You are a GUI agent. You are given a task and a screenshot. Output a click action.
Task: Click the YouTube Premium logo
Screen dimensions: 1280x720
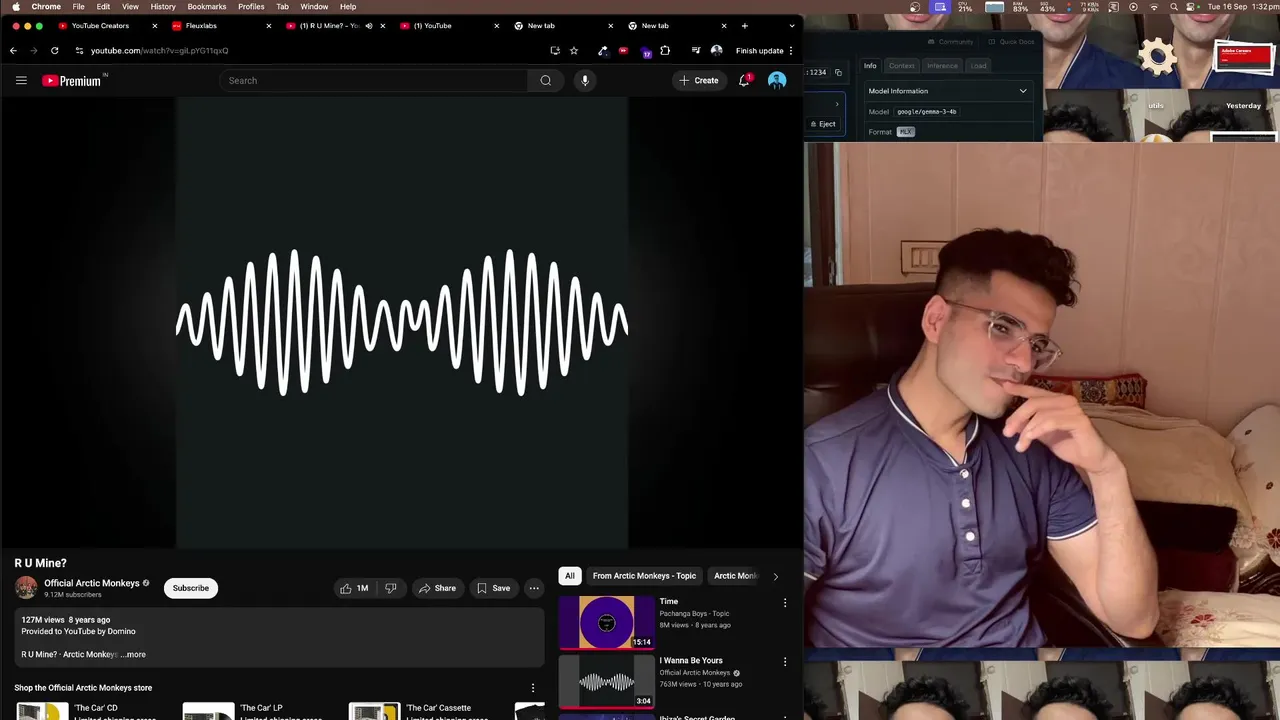[x=74, y=80]
